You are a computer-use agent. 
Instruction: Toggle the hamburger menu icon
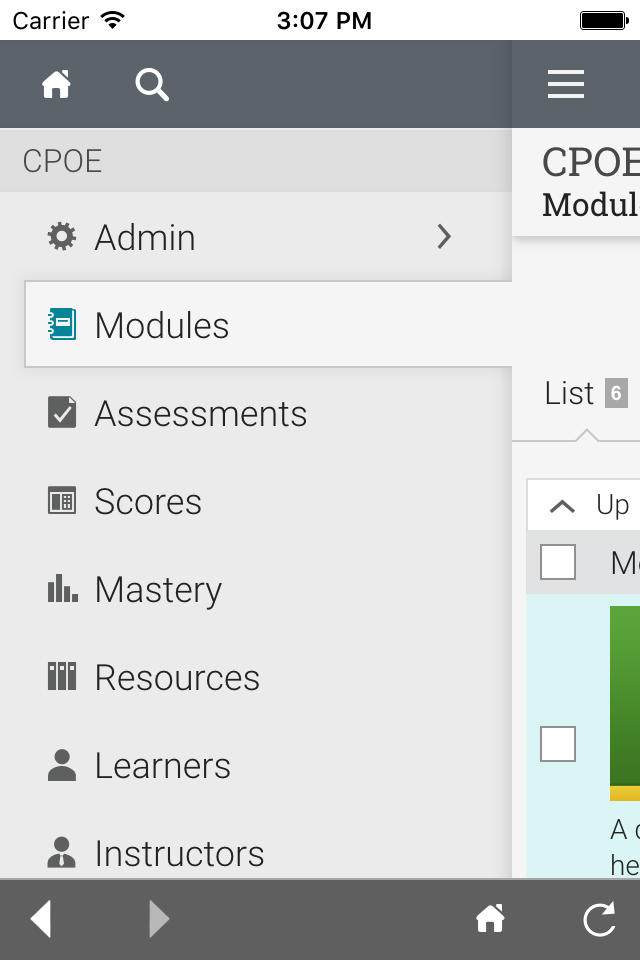tap(566, 85)
